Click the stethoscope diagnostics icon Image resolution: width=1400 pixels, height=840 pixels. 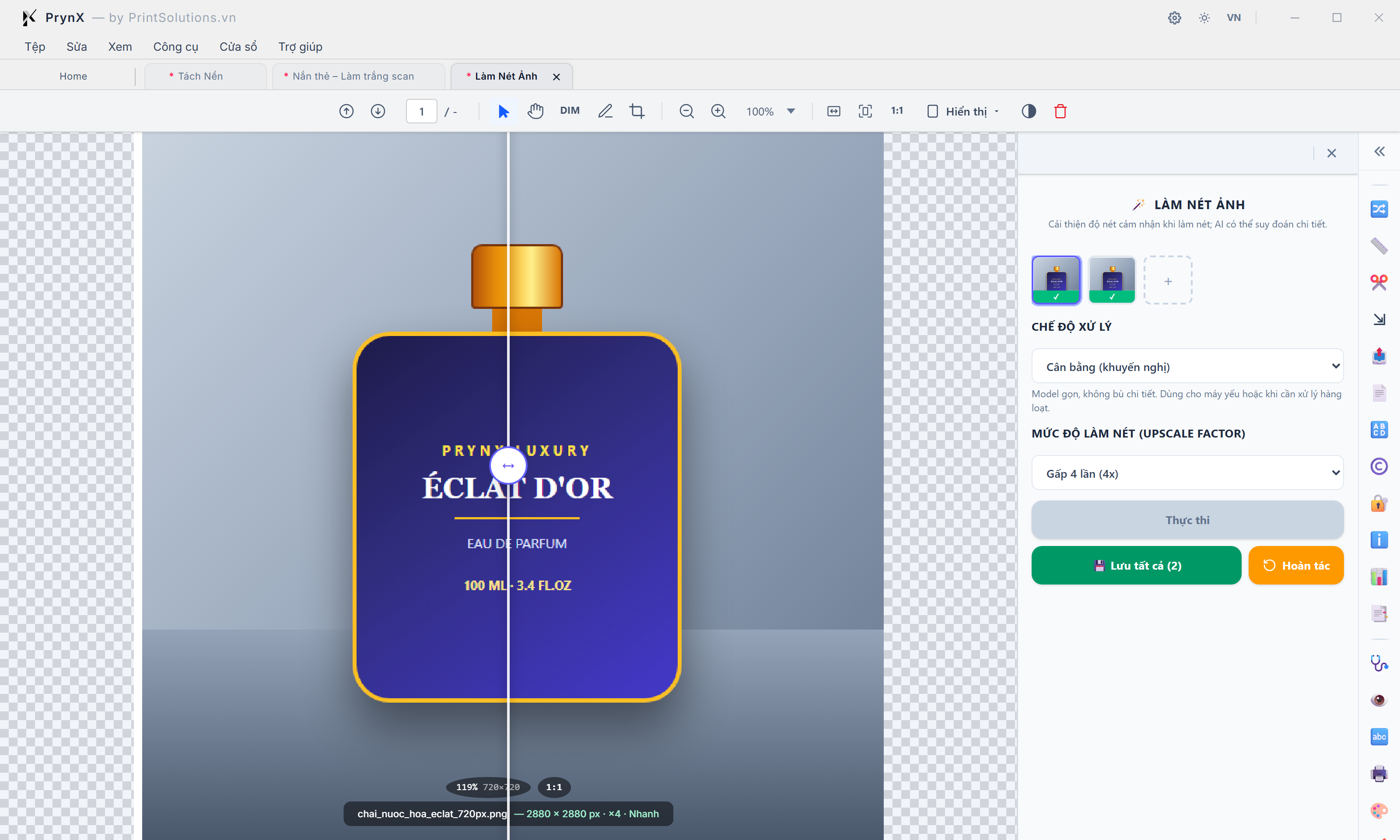click(x=1379, y=663)
